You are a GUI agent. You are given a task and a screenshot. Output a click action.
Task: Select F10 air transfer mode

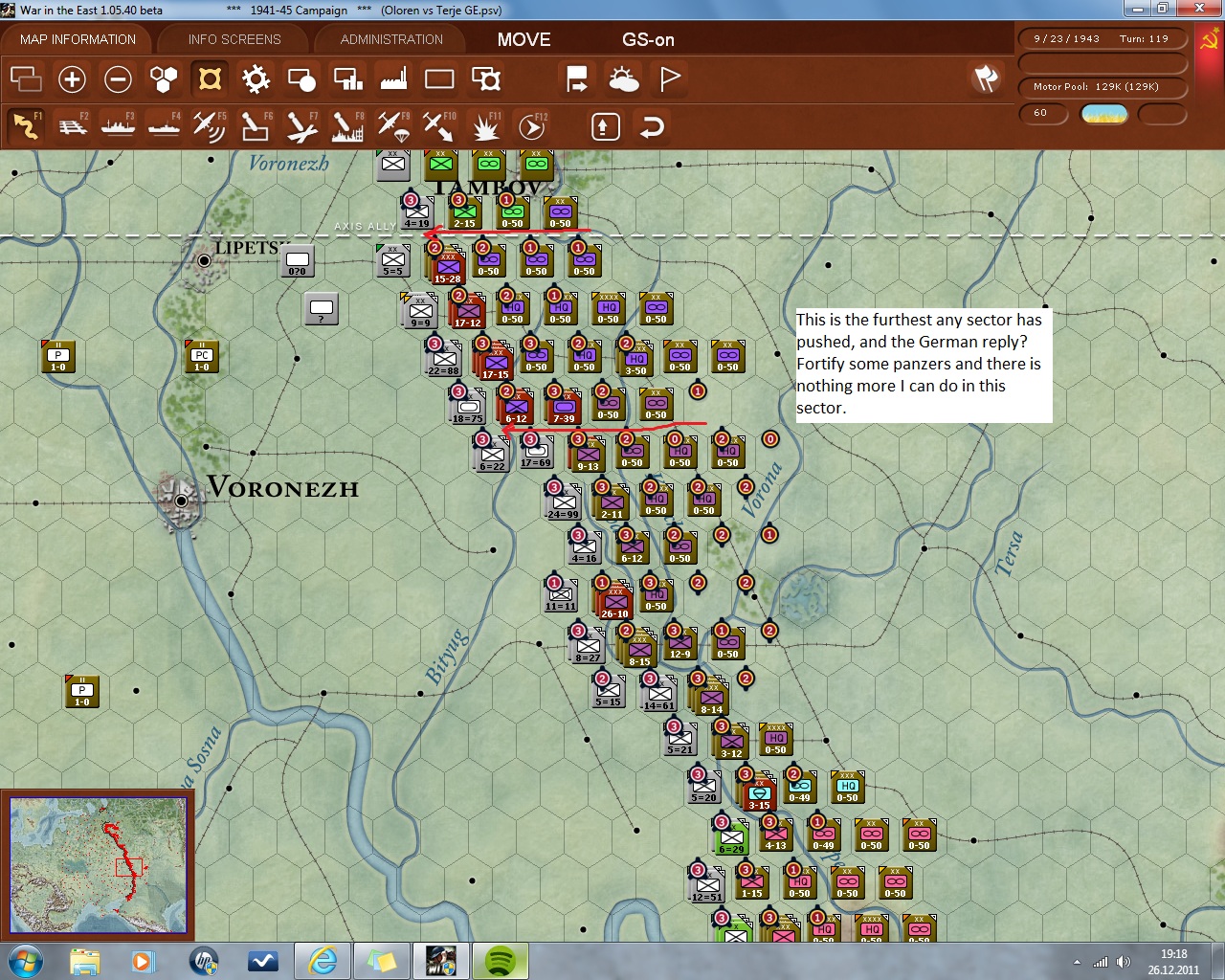point(439,125)
